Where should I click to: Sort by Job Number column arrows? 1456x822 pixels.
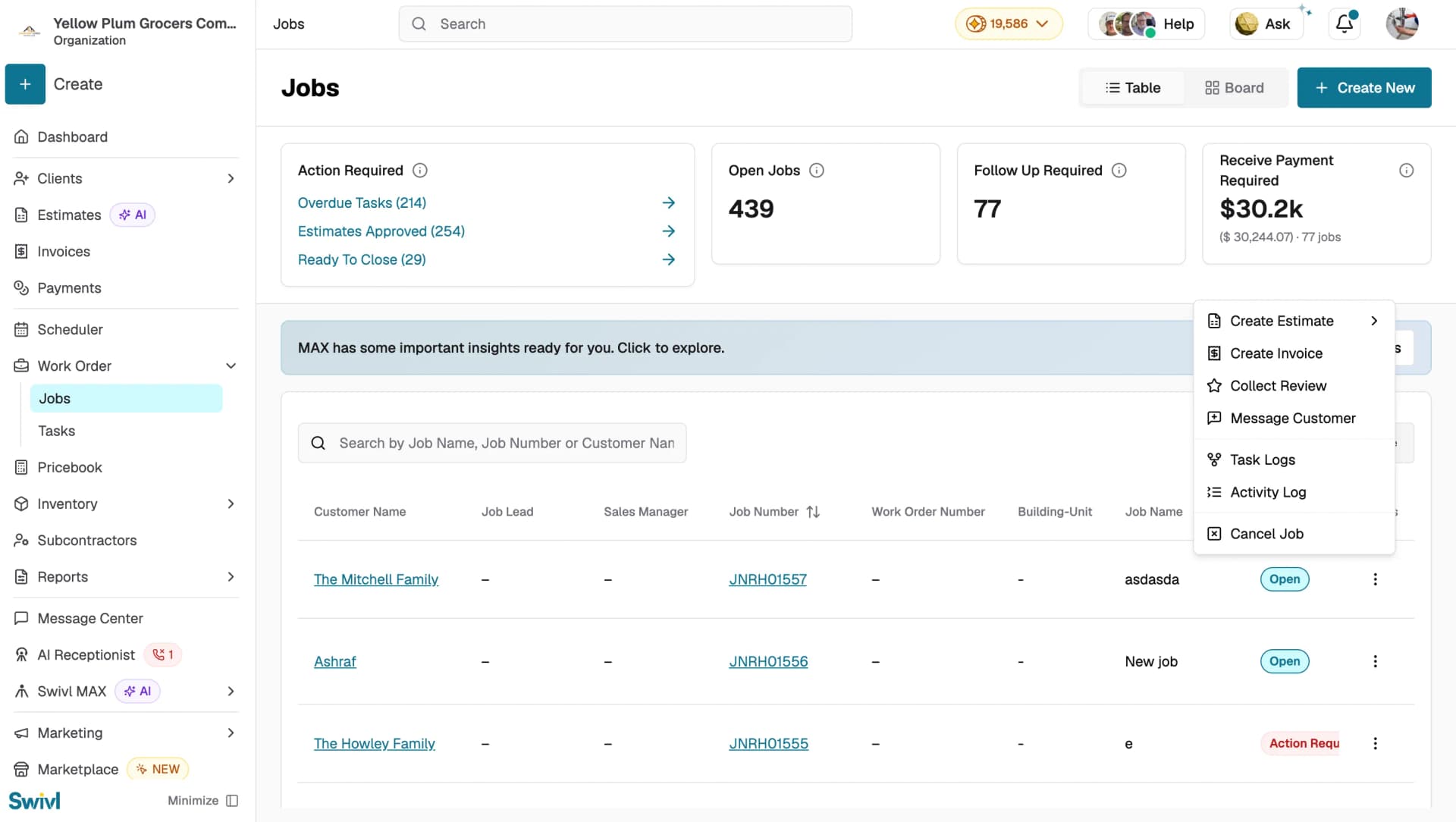[x=813, y=512]
